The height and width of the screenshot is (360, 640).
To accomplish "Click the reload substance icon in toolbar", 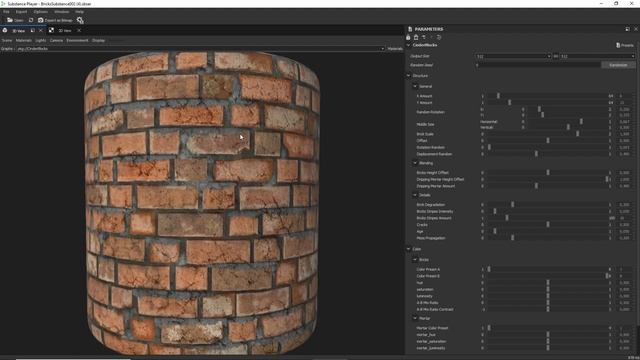I will 31,20.
